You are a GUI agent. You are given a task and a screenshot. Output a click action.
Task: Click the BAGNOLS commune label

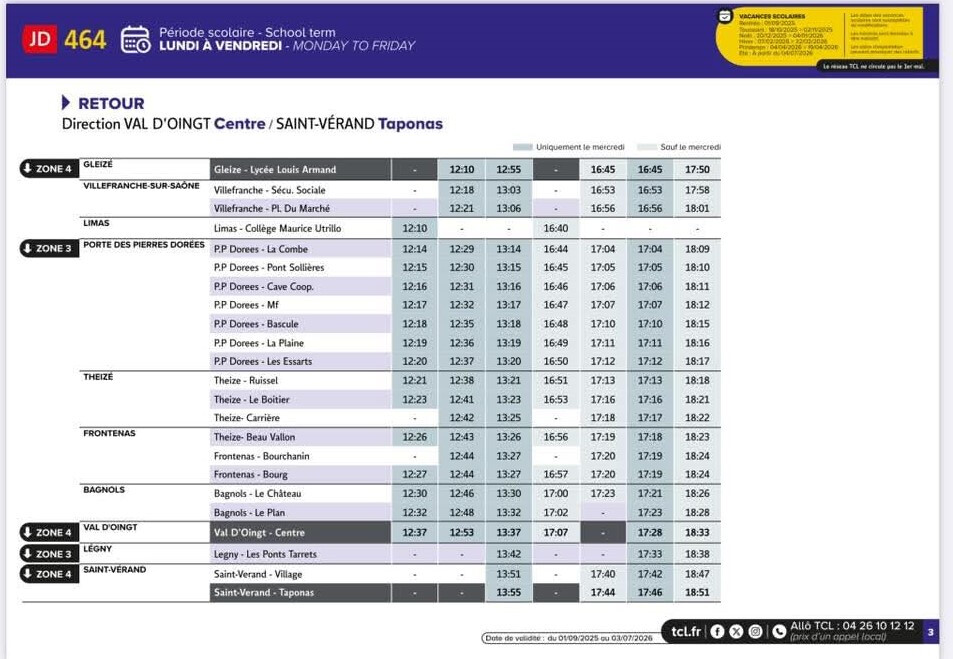point(104,489)
